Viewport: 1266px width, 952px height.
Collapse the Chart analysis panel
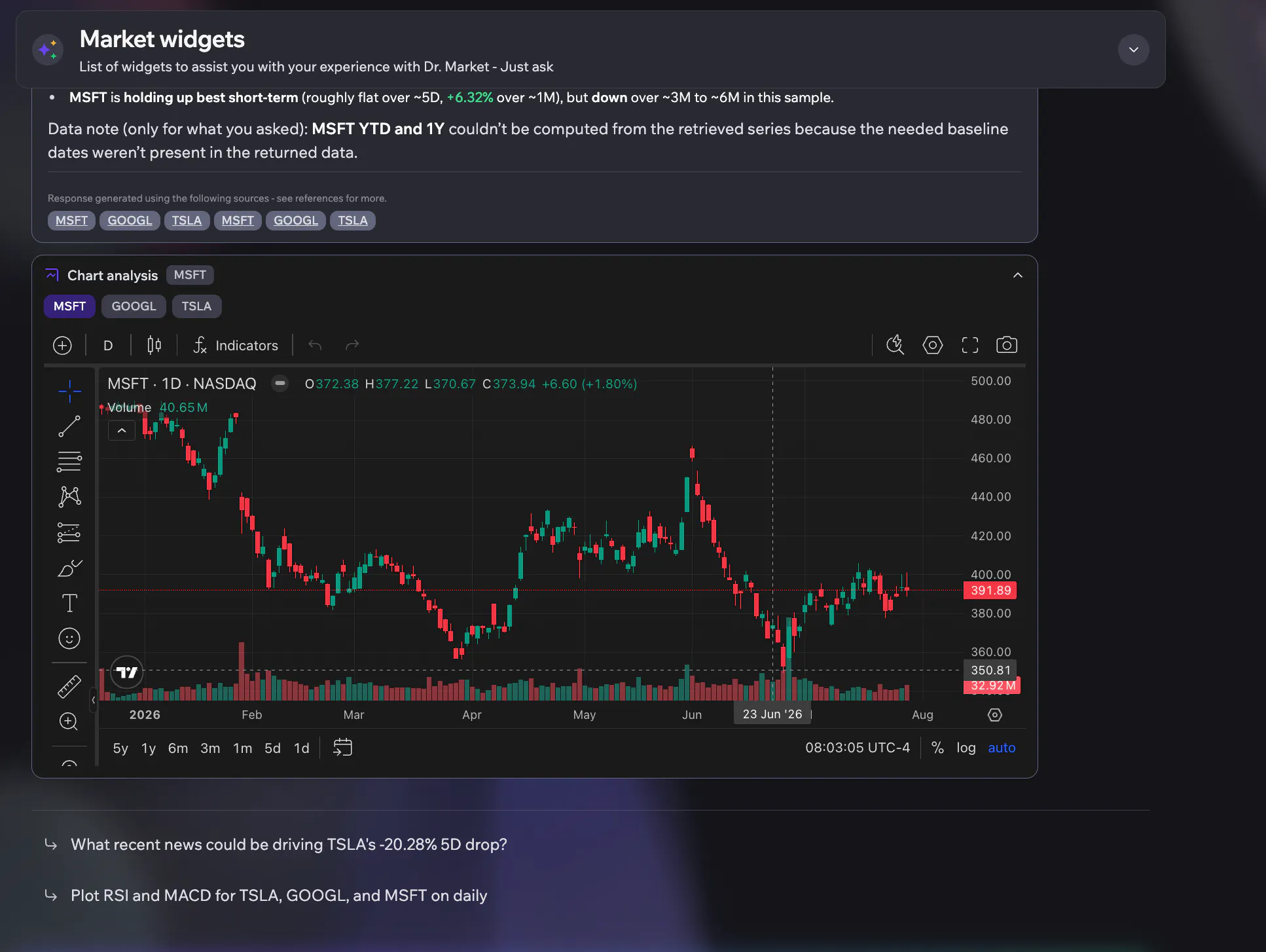click(x=1017, y=275)
